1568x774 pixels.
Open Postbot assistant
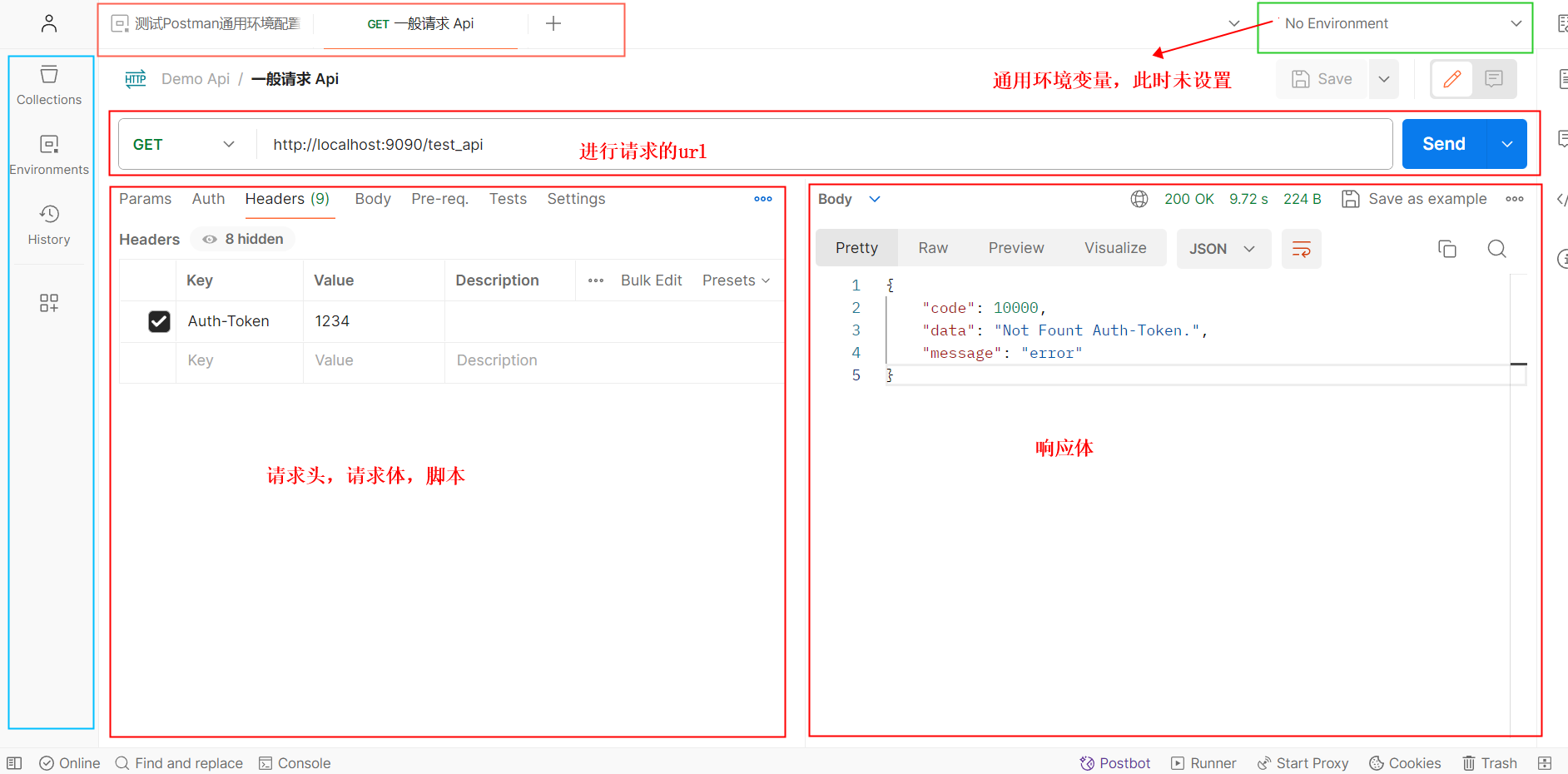click(x=1115, y=763)
